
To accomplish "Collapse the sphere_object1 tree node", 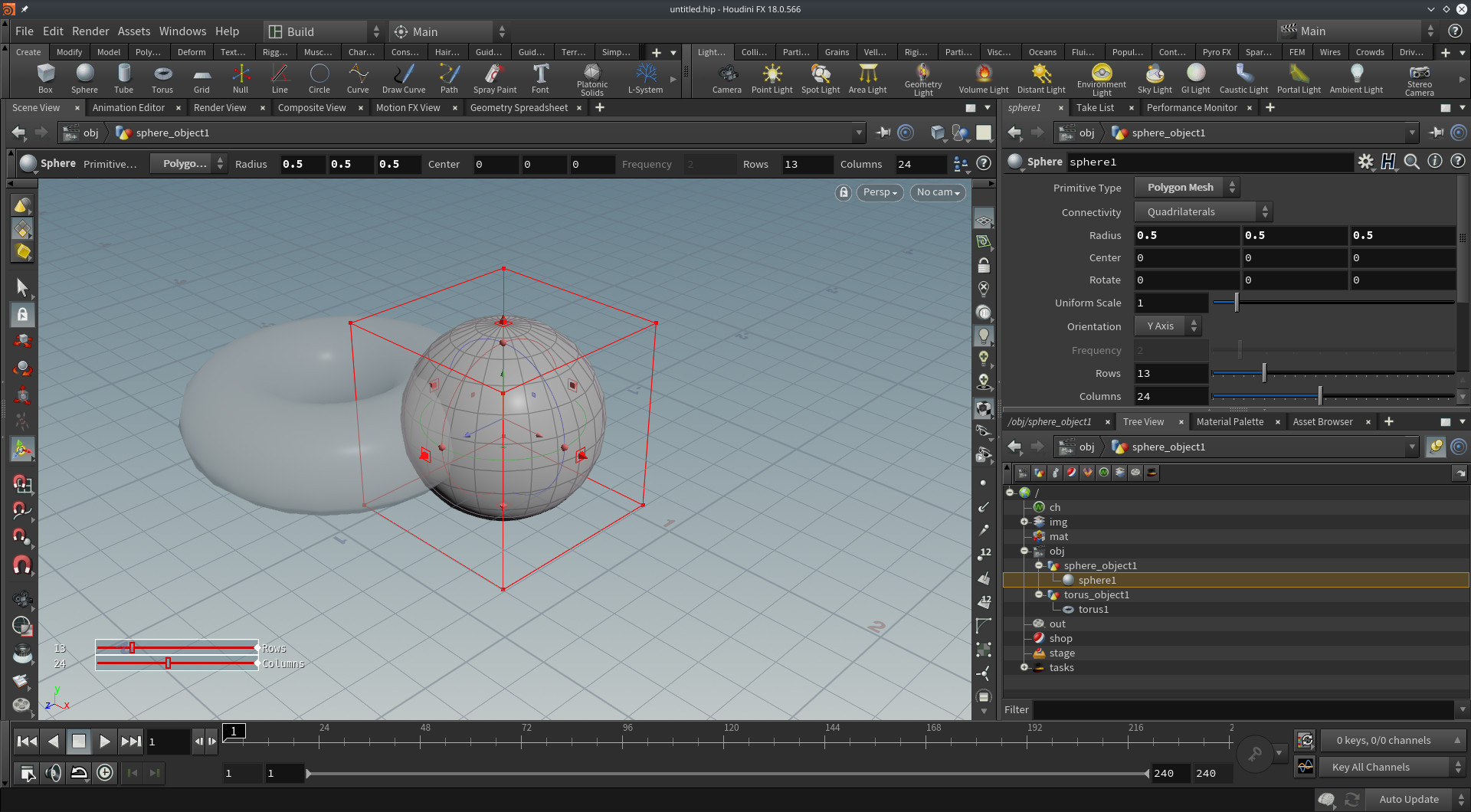I will tap(1039, 565).
